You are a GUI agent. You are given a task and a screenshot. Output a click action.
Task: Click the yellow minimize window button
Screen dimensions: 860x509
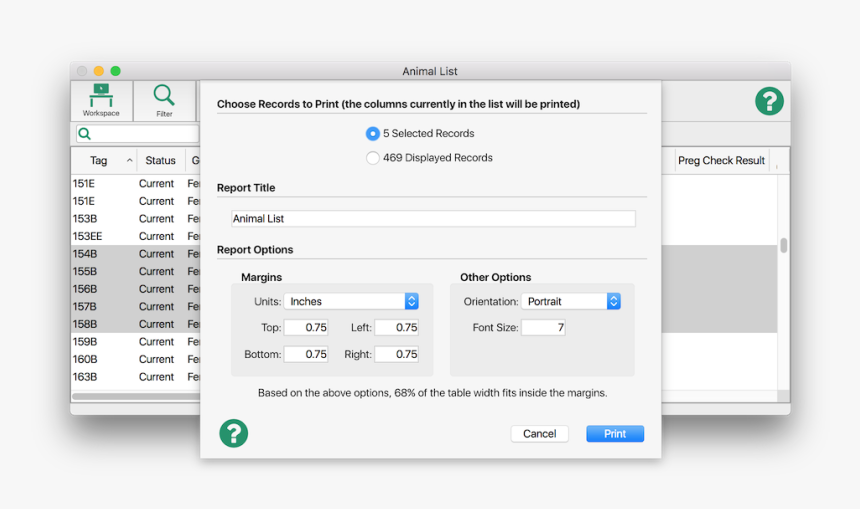(x=98, y=71)
